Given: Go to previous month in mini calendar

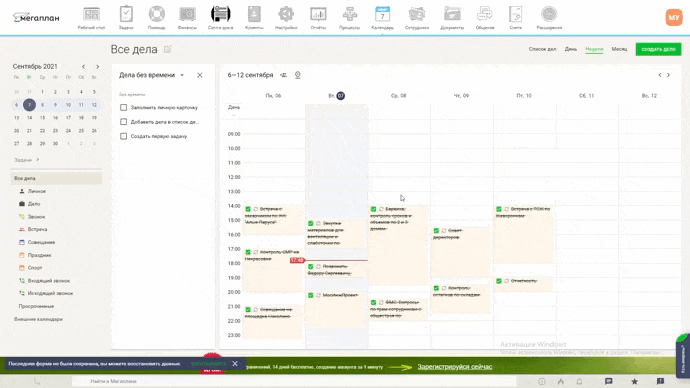Looking at the screenshot, I should click(x=83, y=66).
